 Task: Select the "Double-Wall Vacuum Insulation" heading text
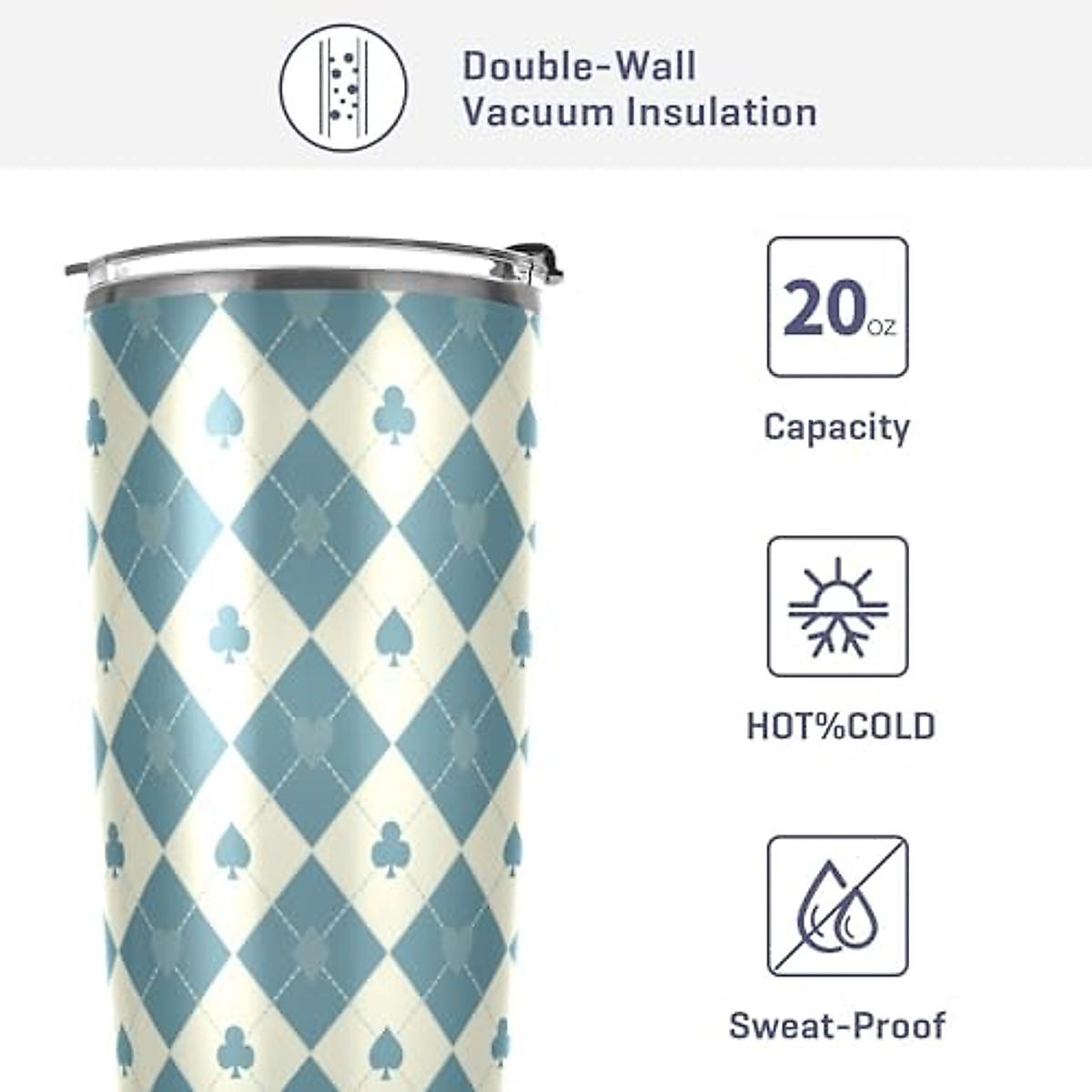640,89
